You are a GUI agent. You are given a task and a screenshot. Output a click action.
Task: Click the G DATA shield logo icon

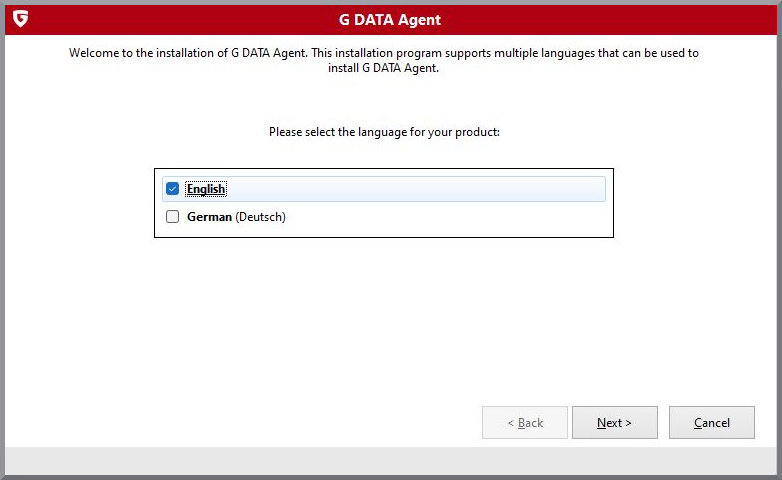tap(20, 19)
